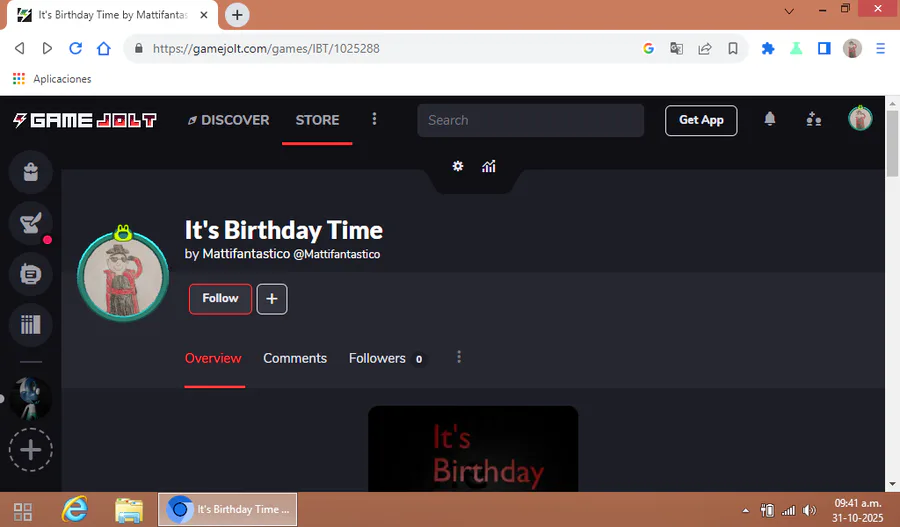Open the Windows Start button

click(22, 510)
